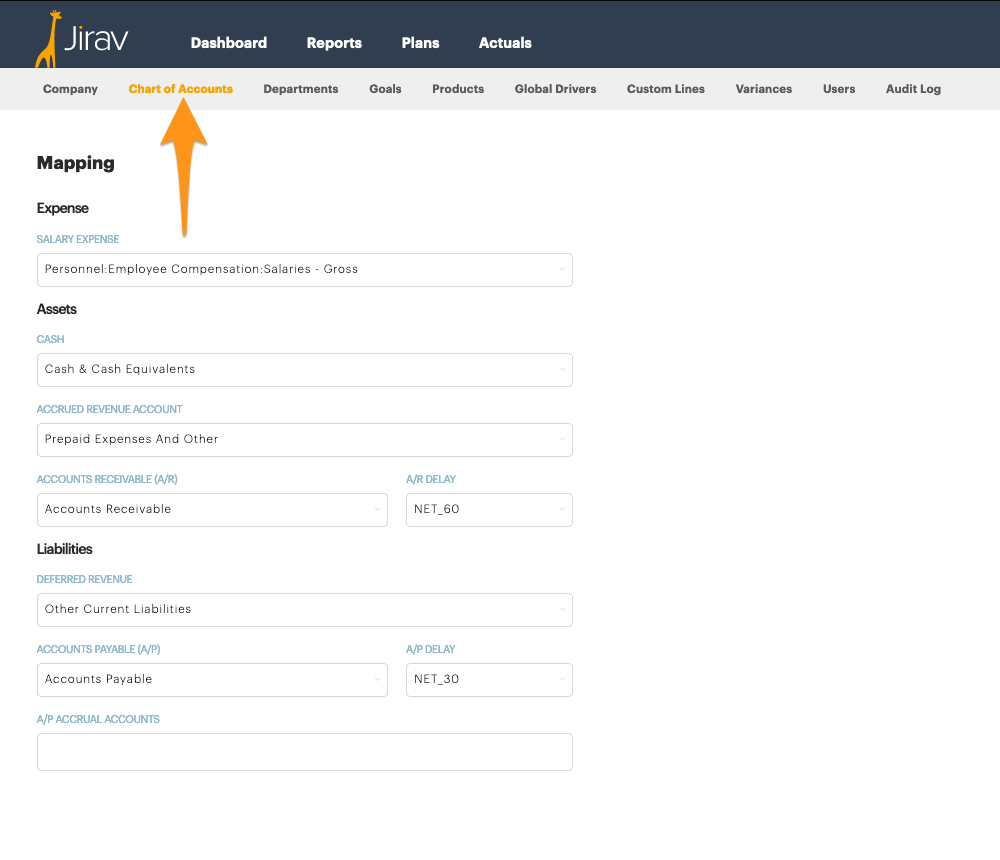This screenshot has height=860, width=1000.
Task: Select the Chart of Accounts tab
Action: 180,89
